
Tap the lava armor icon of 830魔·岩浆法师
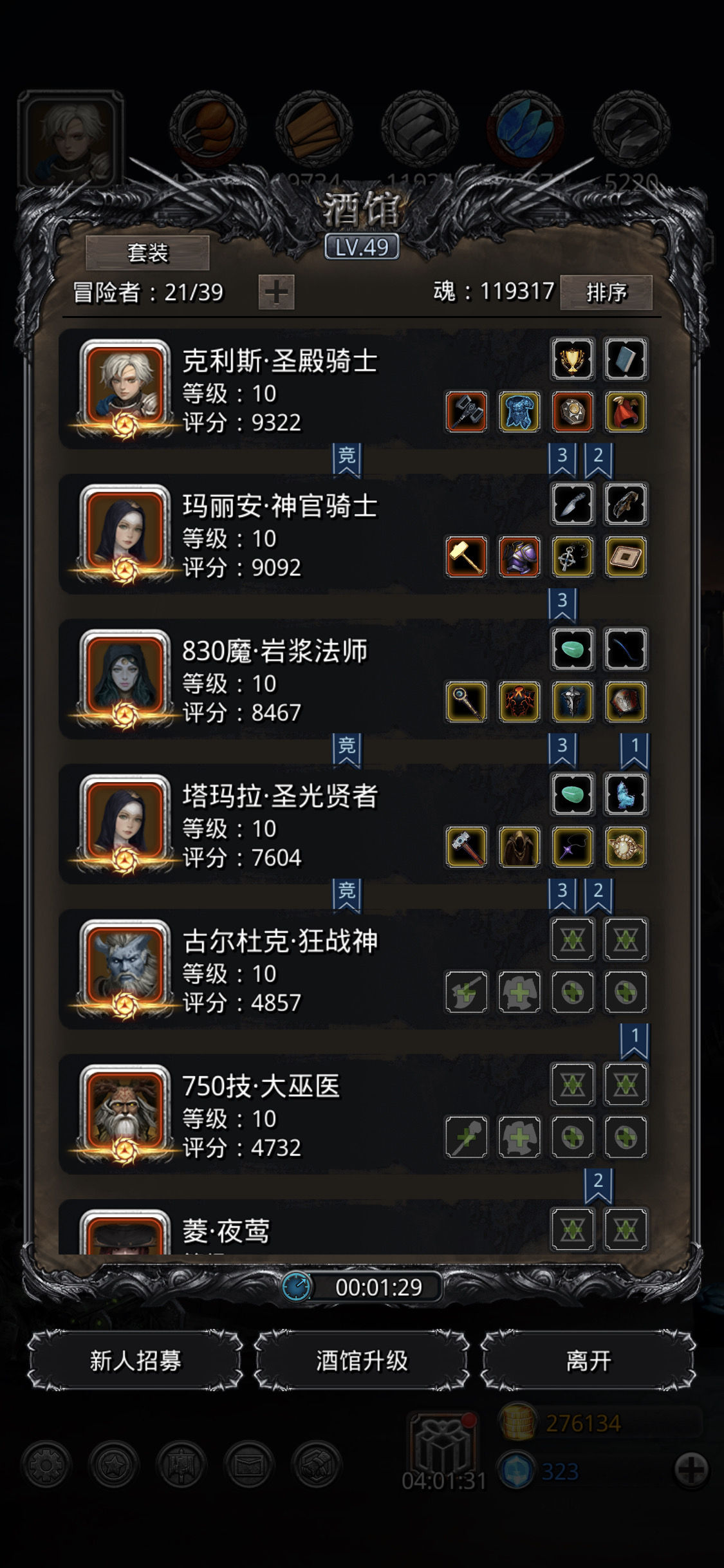[x=519, y=702]
